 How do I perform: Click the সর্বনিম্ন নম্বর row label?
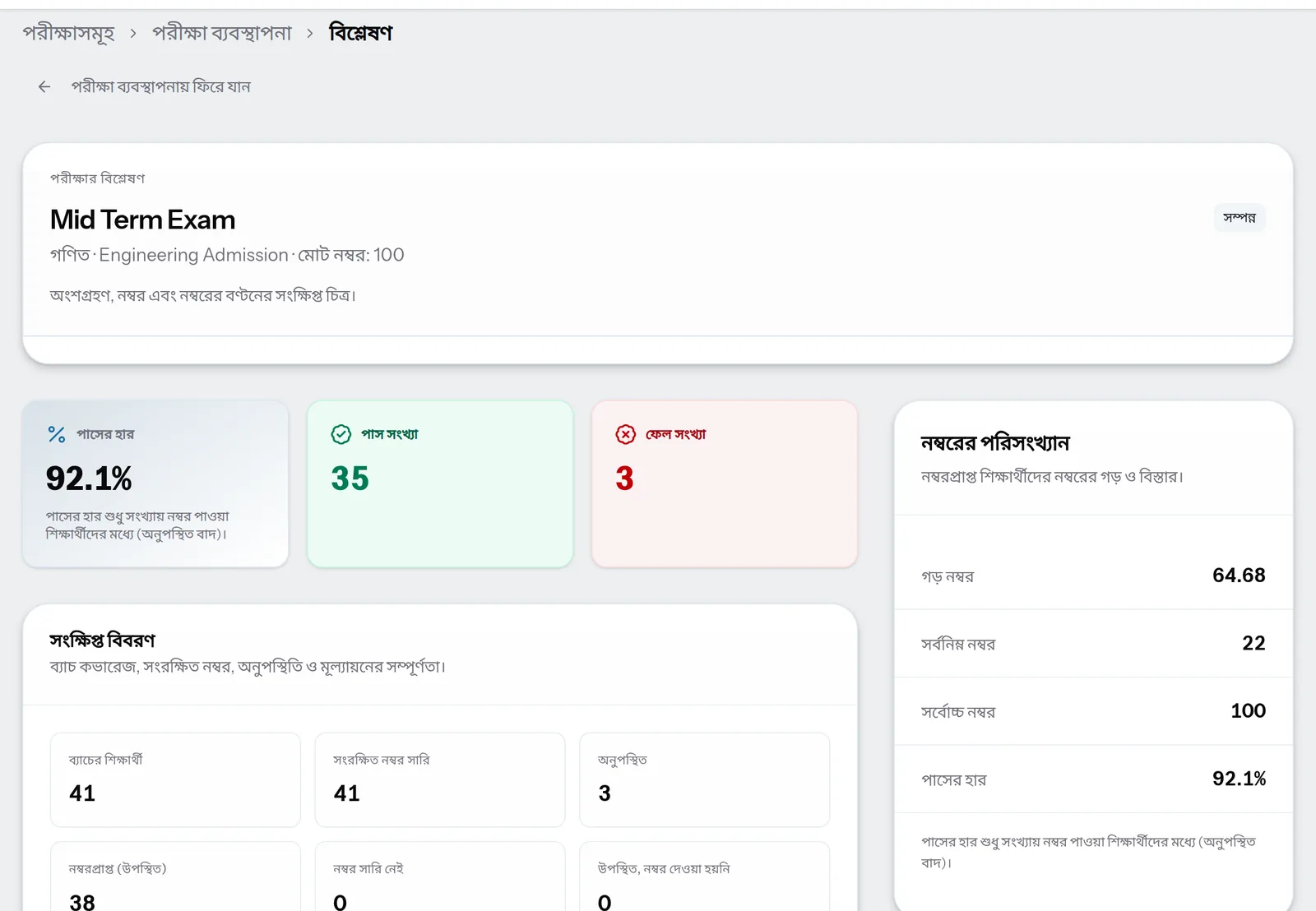[x=958, y=645]
